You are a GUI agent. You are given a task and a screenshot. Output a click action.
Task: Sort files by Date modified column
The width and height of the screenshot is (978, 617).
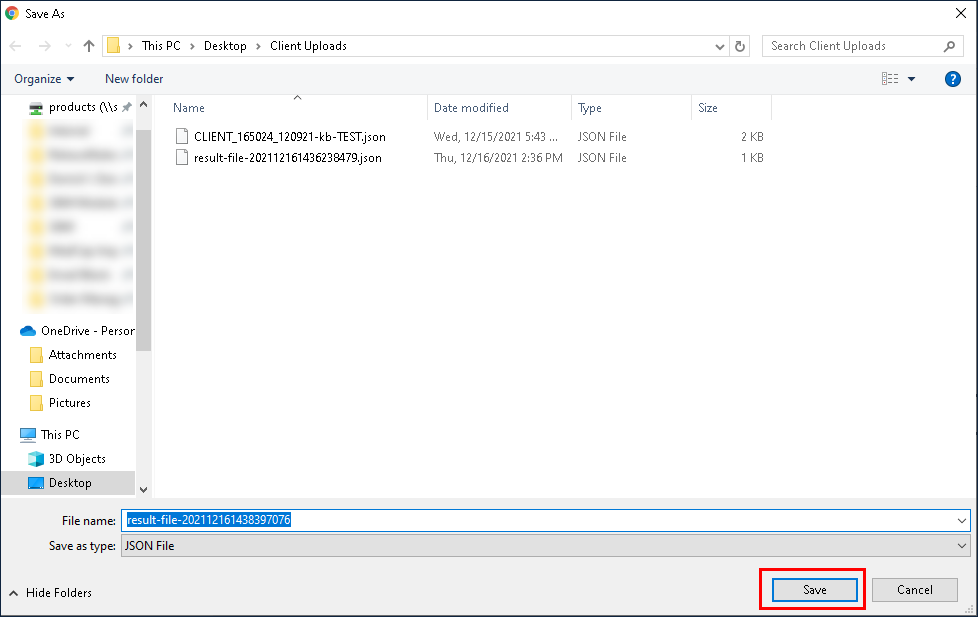coord(471,108)
